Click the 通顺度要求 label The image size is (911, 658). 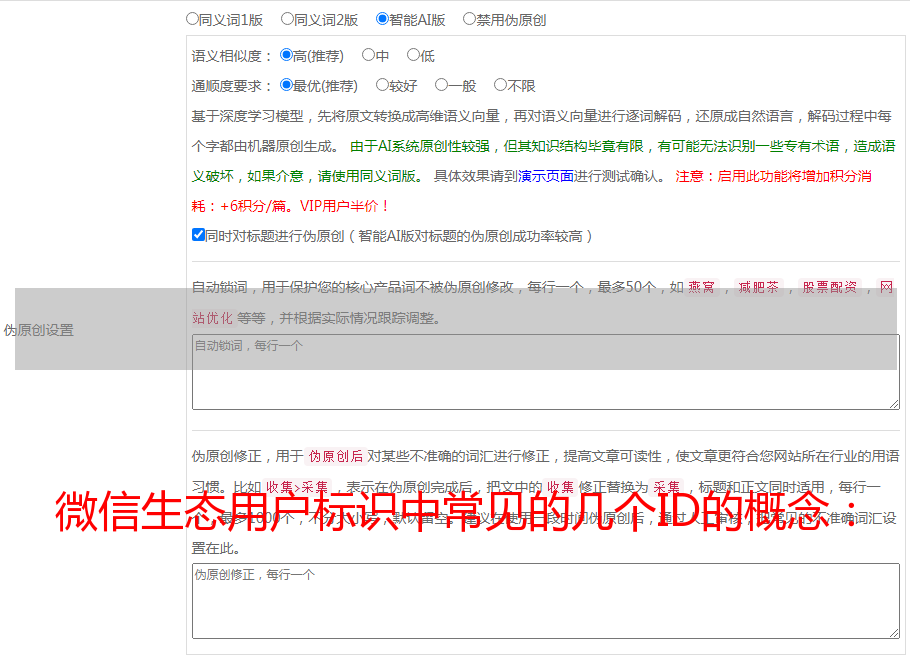click(232, 86)
